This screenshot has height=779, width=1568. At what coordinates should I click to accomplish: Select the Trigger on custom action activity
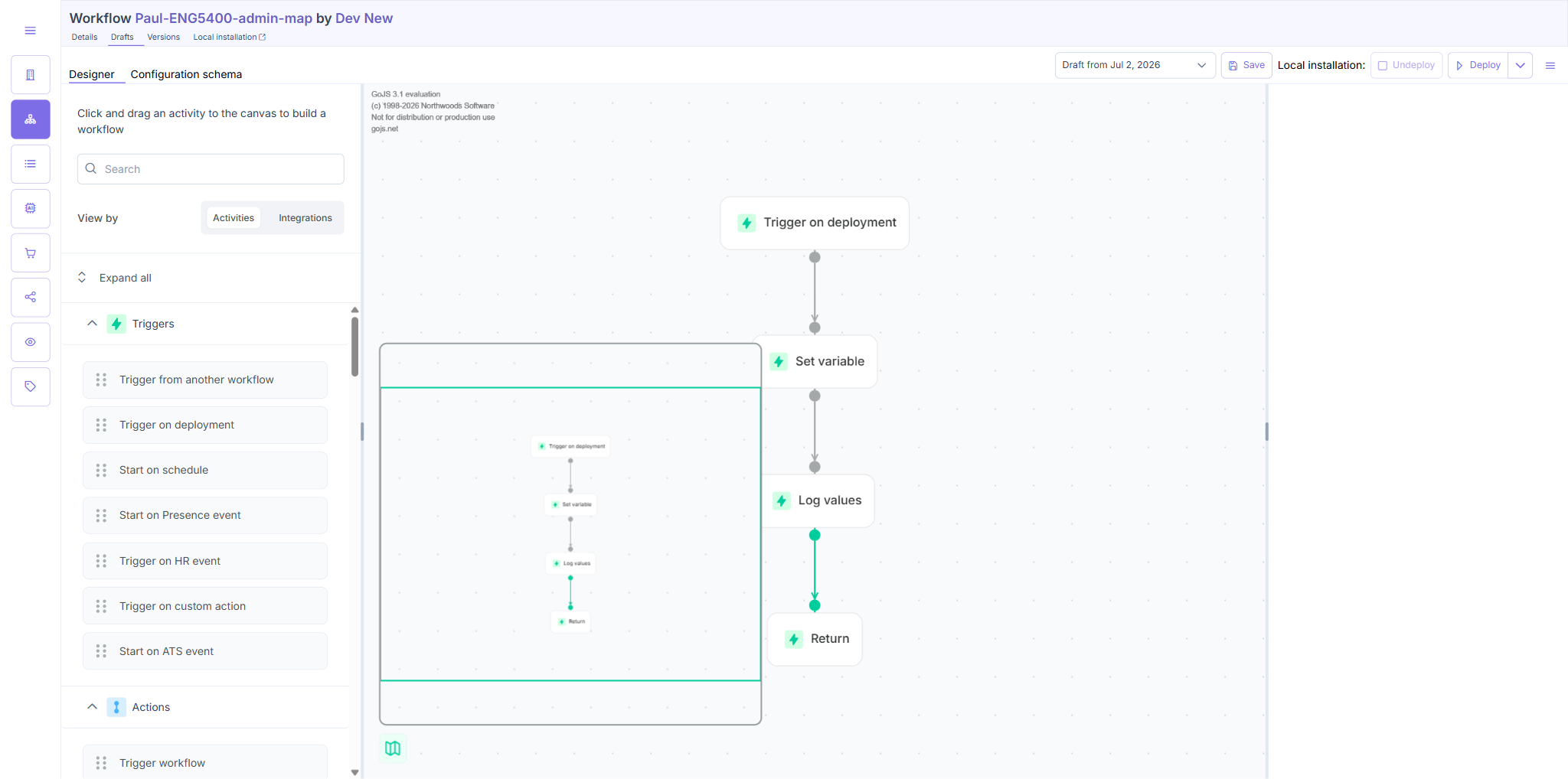point(205,606)
